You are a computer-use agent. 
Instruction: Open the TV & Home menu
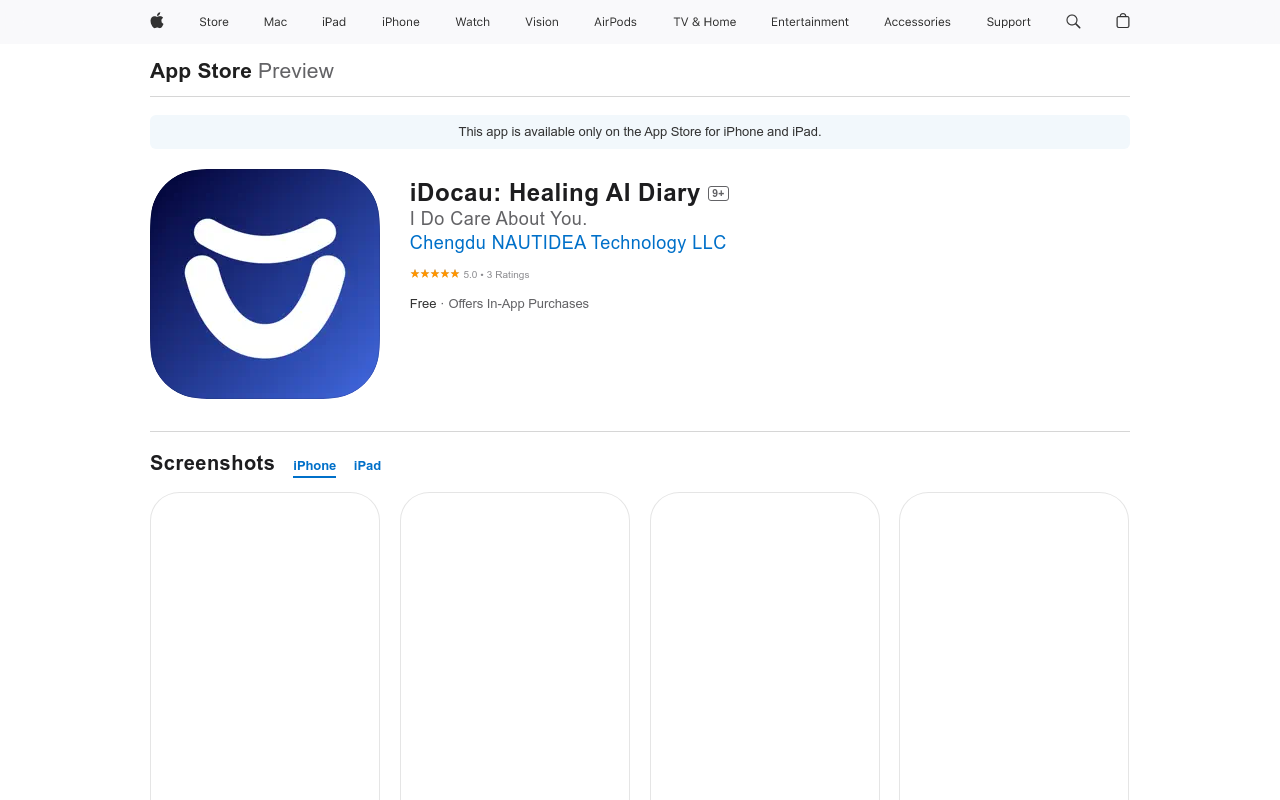704,22
